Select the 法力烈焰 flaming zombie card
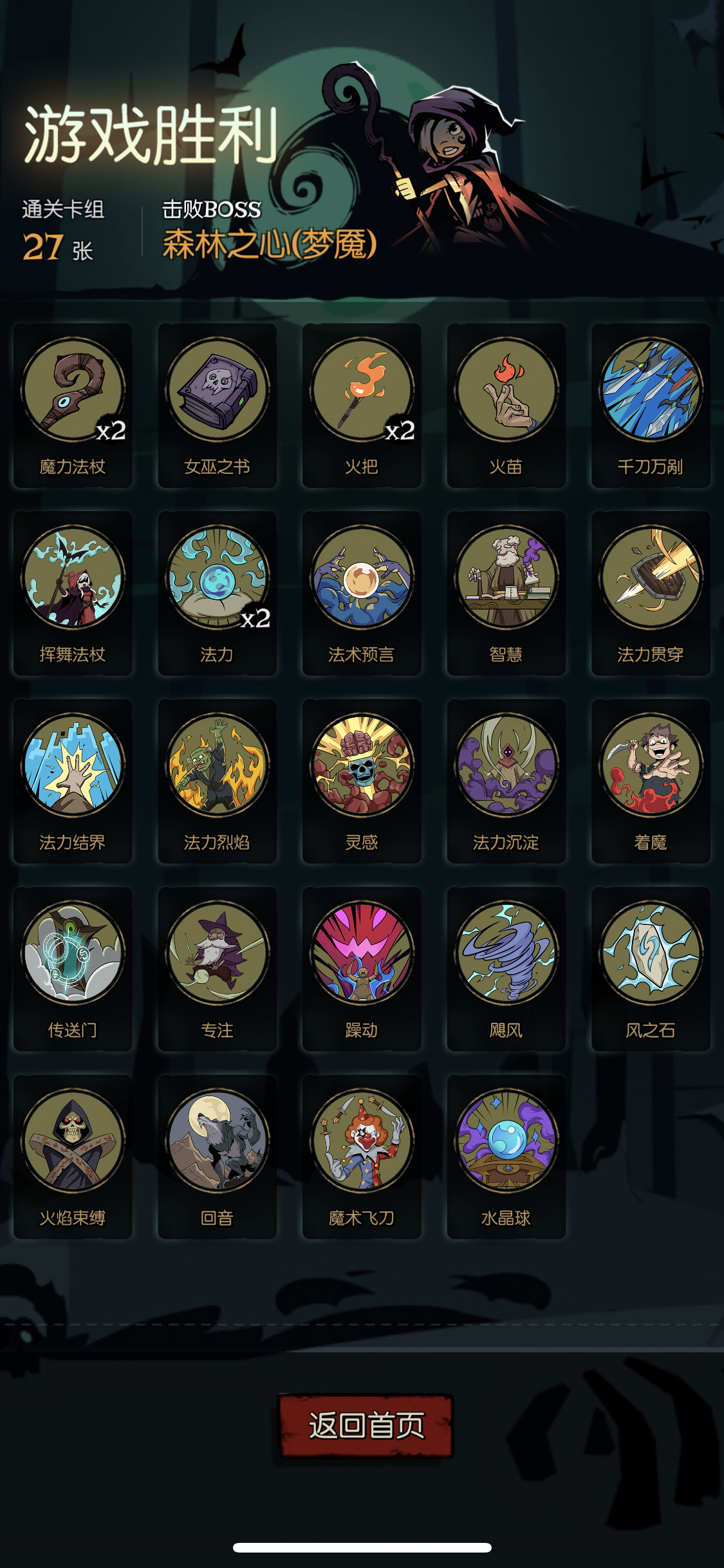The width and height of the screenshot is (724, 1568). coord(217,781)
